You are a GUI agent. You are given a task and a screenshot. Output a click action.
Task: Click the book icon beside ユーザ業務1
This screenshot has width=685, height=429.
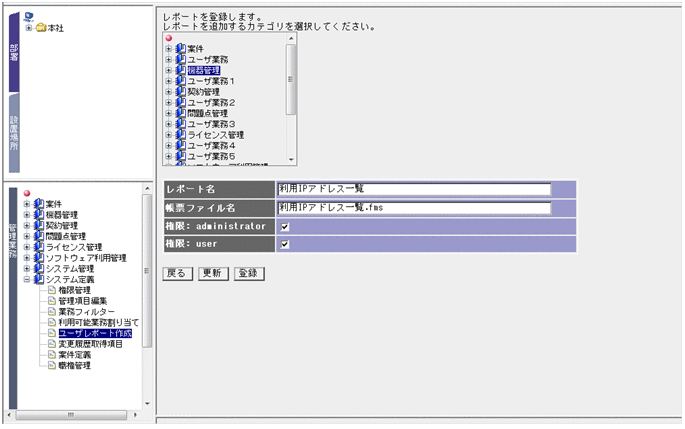pyautogui.click(x=180, y=81)
